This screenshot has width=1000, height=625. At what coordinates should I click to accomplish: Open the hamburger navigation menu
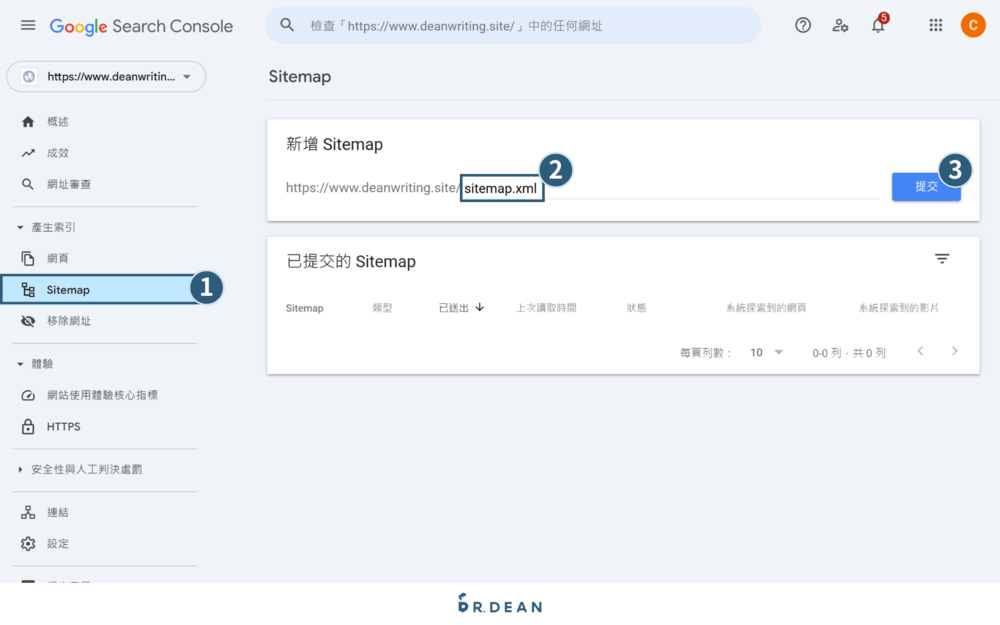click(27, 25)
